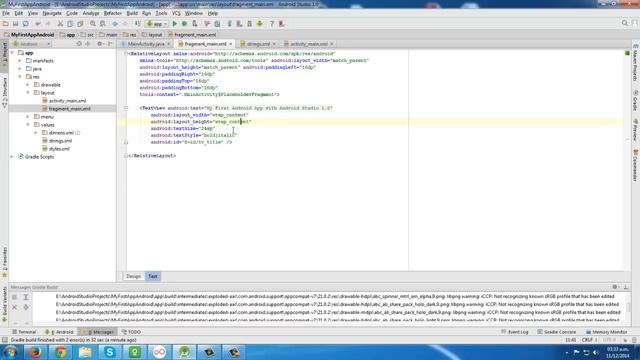
Task: Click the red X icon in Messages panel
Action: 14,307
